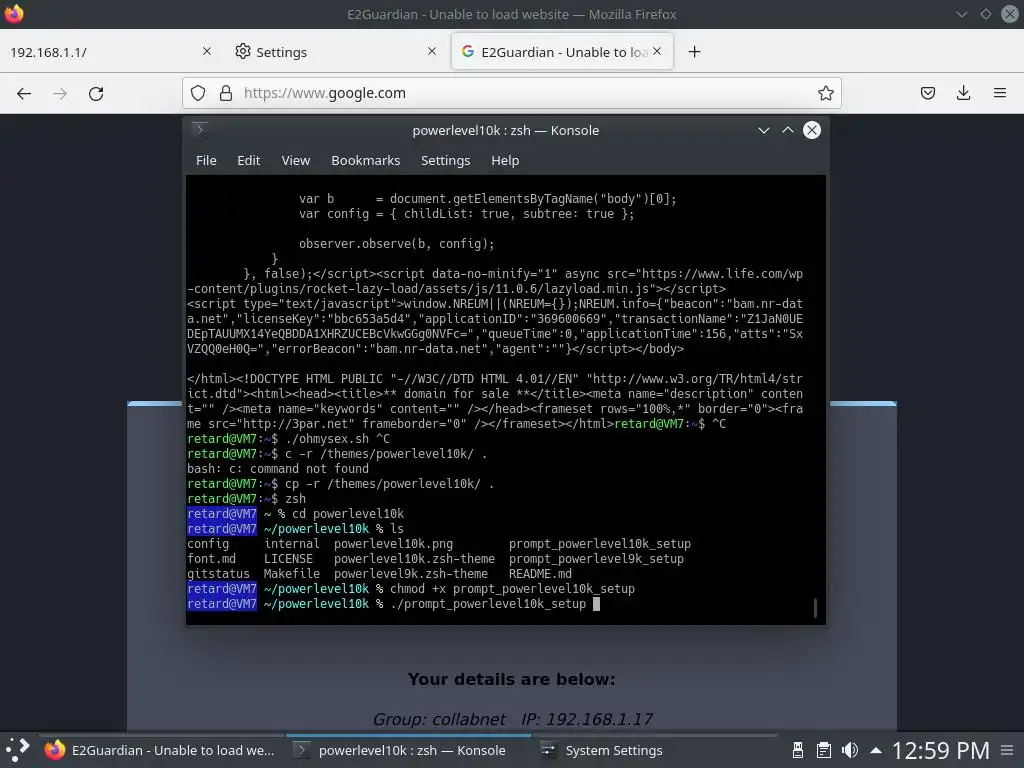This screenshot has width=1024, height=768.
Task: Click the google.com URL address bar
Action: 511,93
